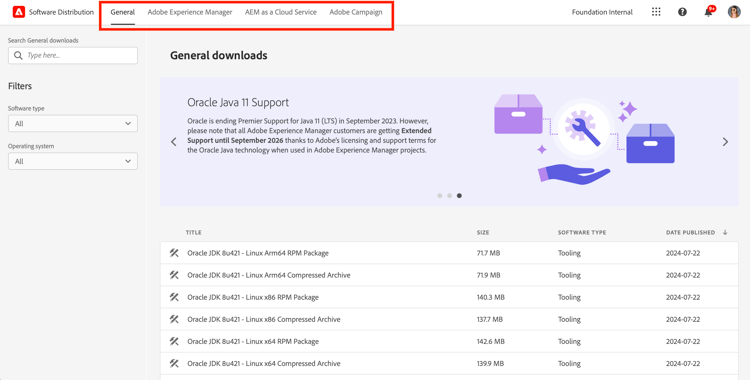Open Oracle JDK 8u421 Linux x86 RPM Package

(x=253, y=297)
